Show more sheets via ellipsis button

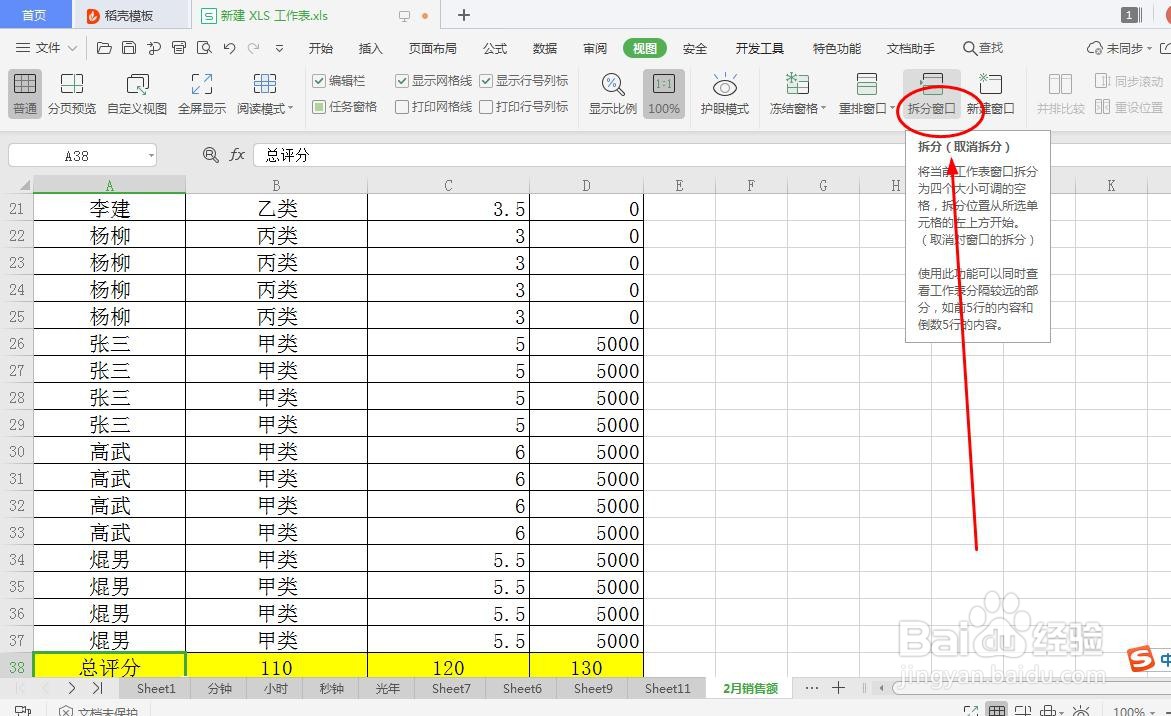[x=812, y=688]
